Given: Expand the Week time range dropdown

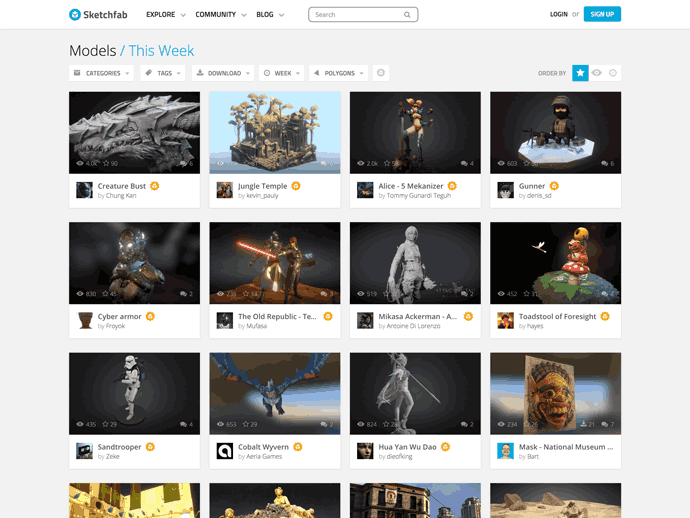Looking at the screenshot, I should click(282, 73).
